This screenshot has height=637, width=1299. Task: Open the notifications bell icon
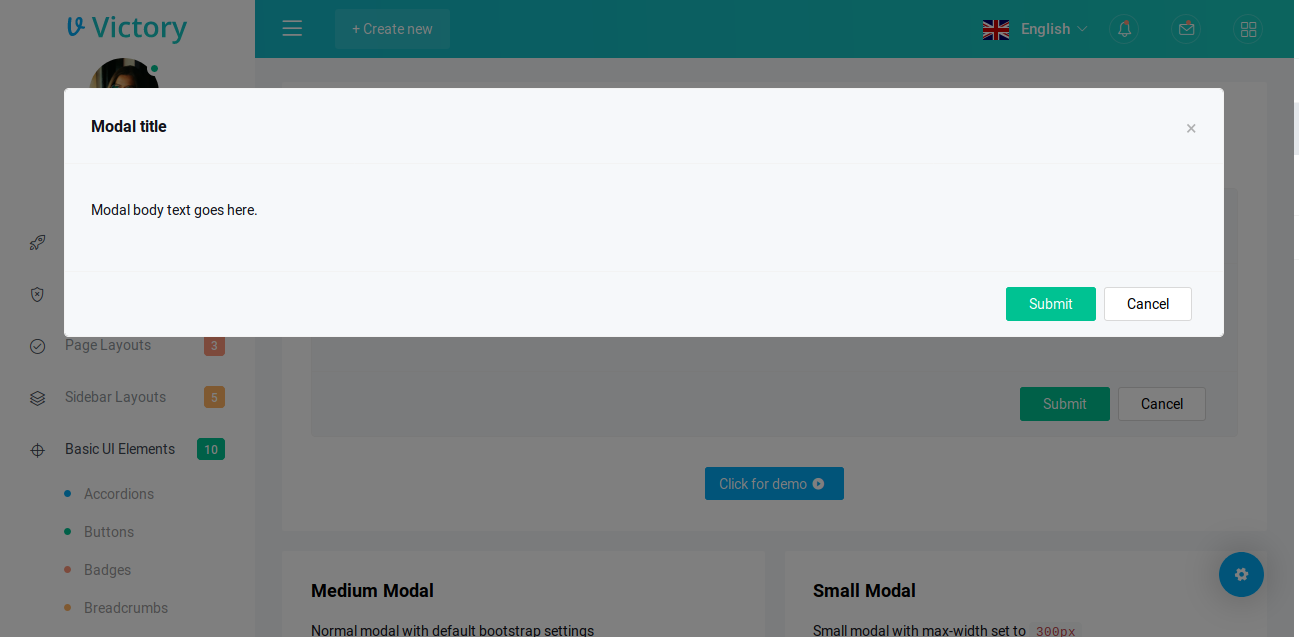coord(1124,29)
